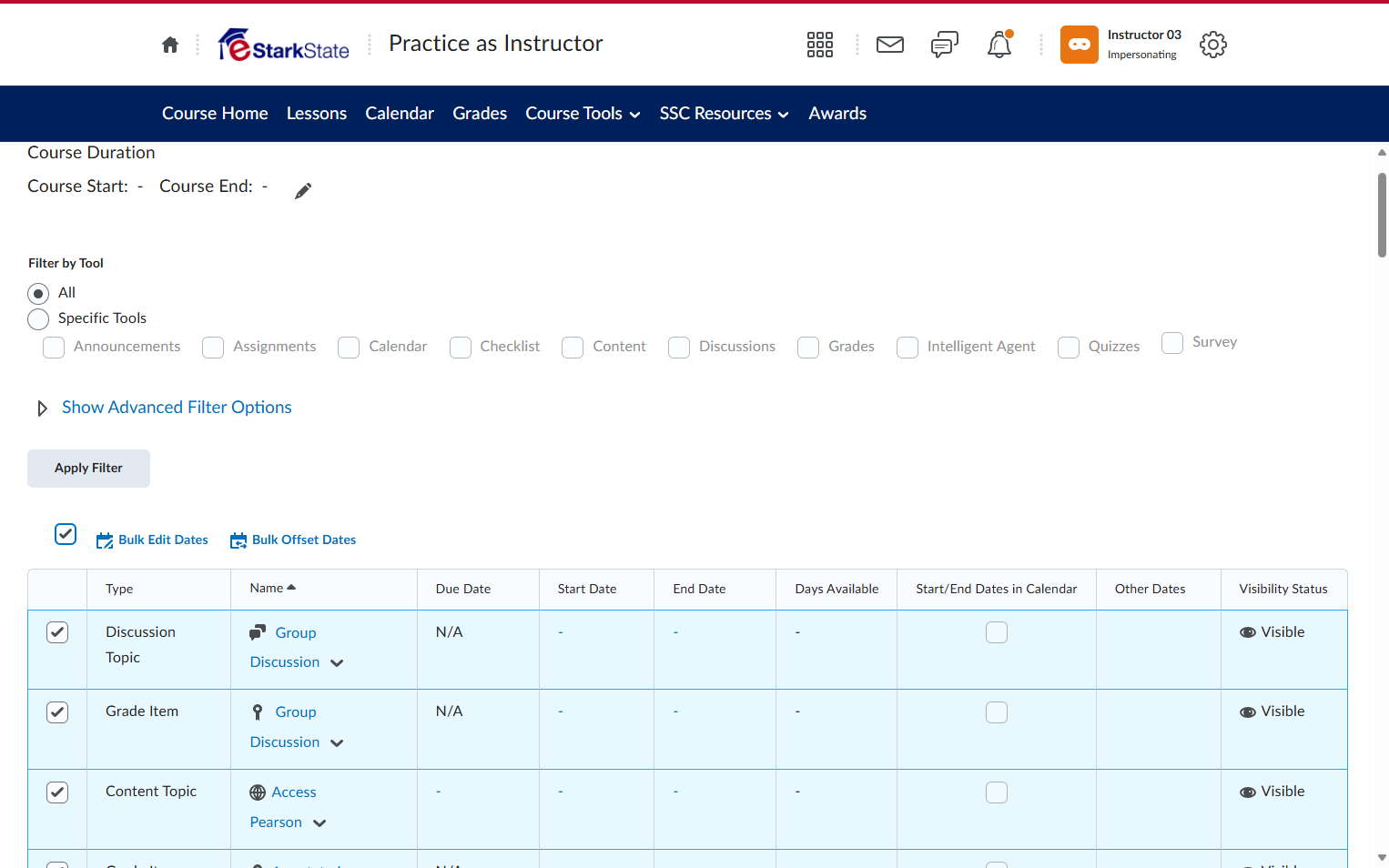The width and height of the screenshot is (1389, 868).
Task: Open the Discussion Topic row's Group Discussion chevron
Action: coord(337,663)
